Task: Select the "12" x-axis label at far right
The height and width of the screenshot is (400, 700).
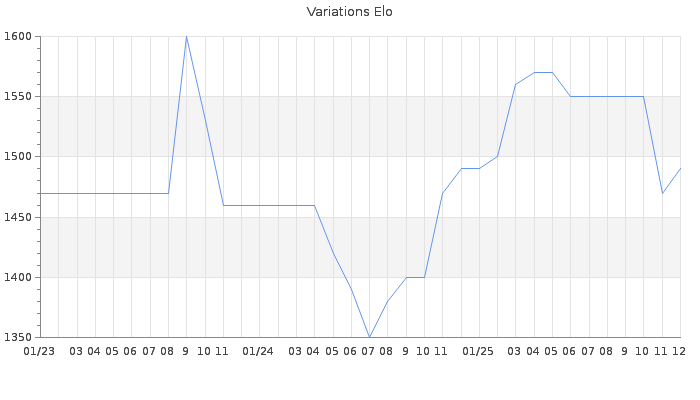Action: point(679,351)
